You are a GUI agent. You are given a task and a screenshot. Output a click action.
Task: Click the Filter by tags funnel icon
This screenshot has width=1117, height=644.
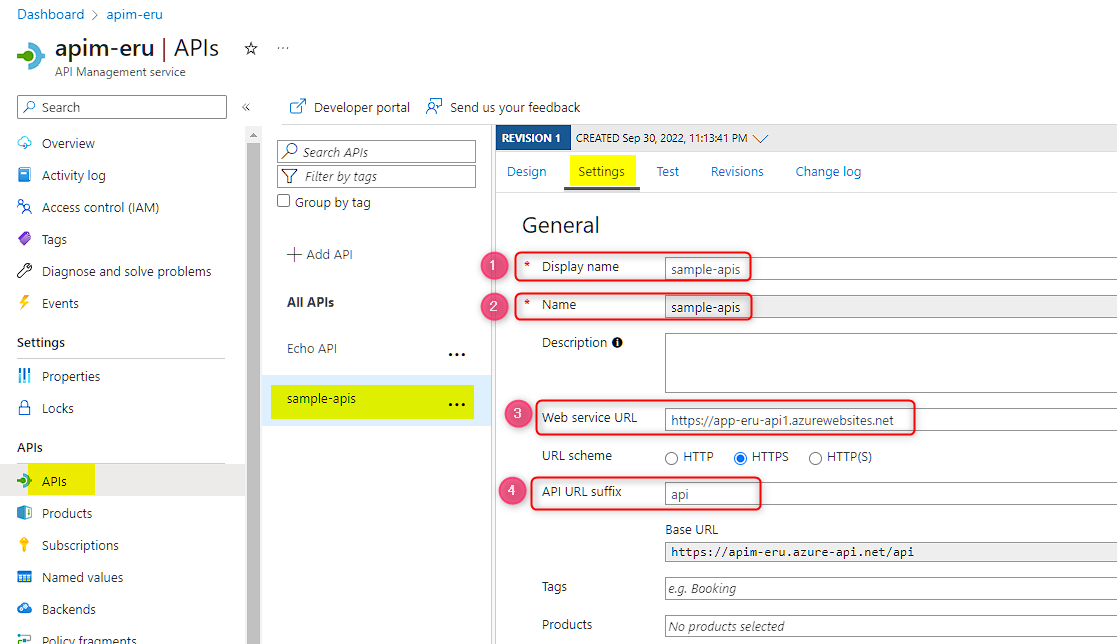(x=290, y=176)
